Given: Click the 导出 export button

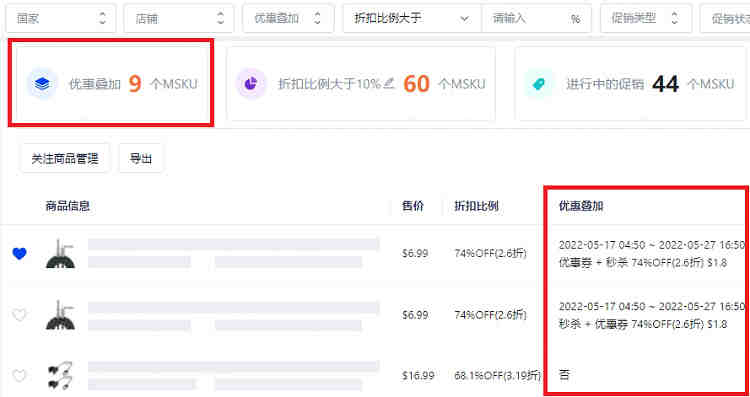Looking at the screenshot, I should pos(141,158).
